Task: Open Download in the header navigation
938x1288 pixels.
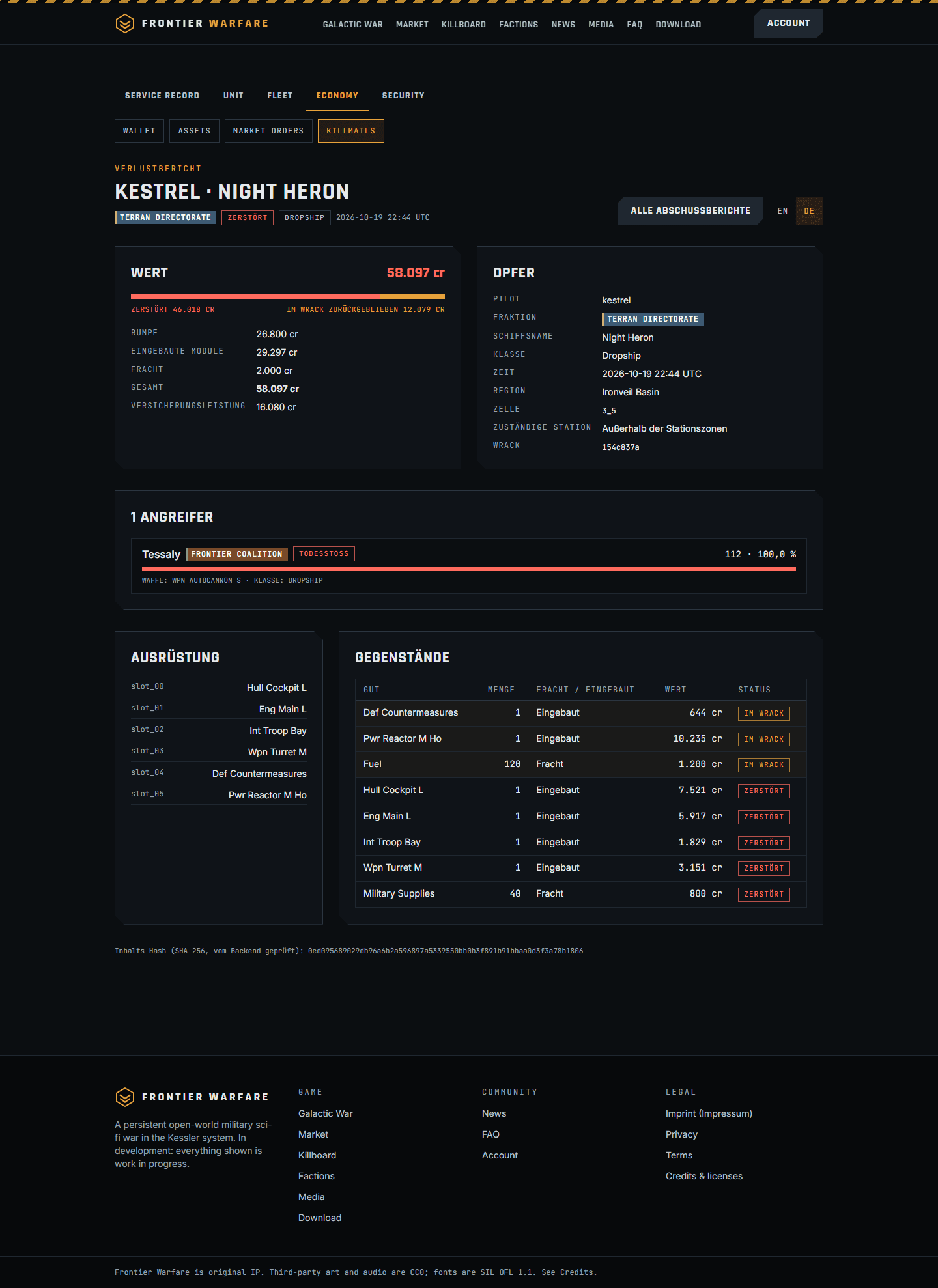Action: pyautogui.click(x=678, y=25)
